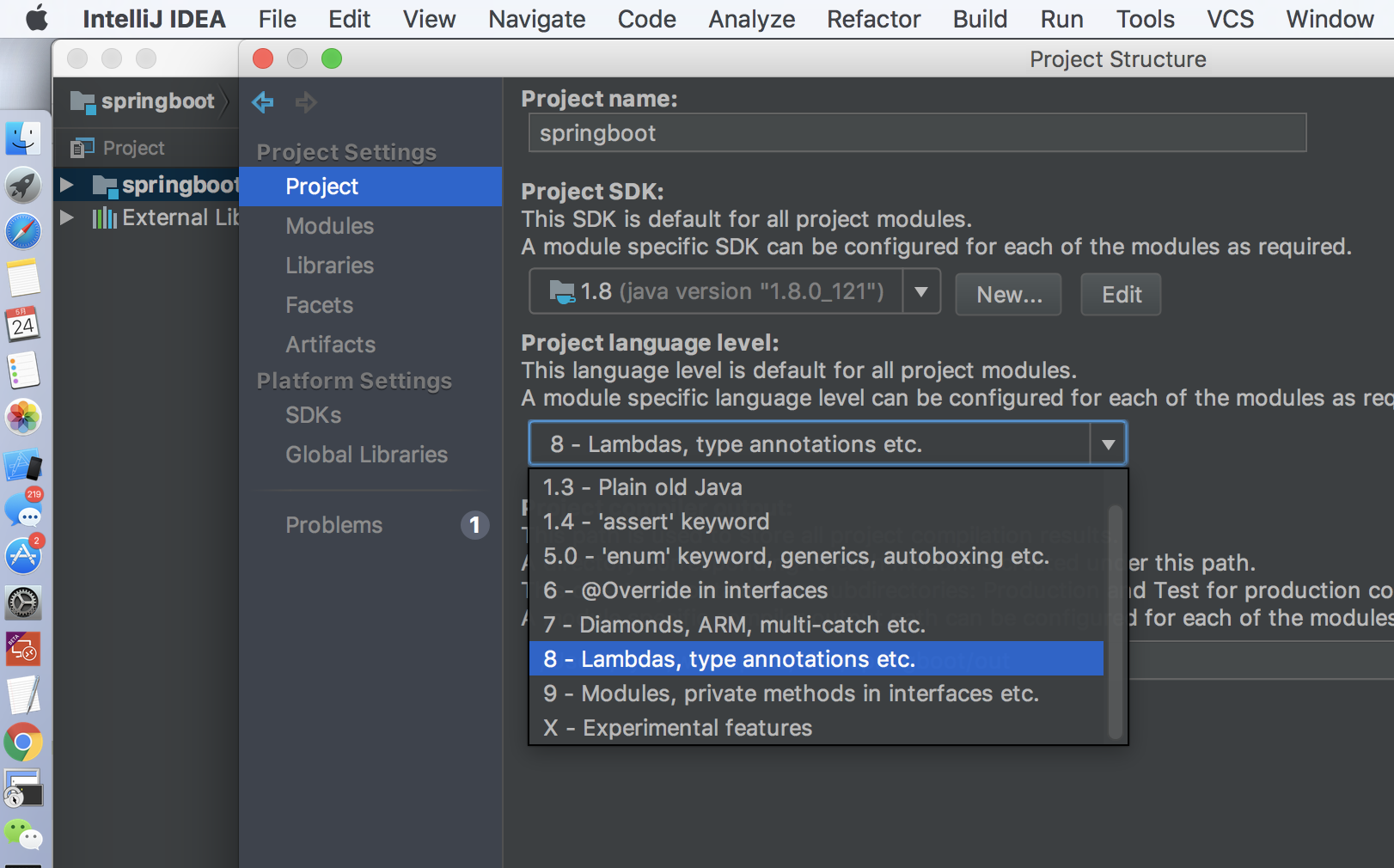1394x868 pixels.
Task: Open the Facets settings page
Action: tap(320, 305)
